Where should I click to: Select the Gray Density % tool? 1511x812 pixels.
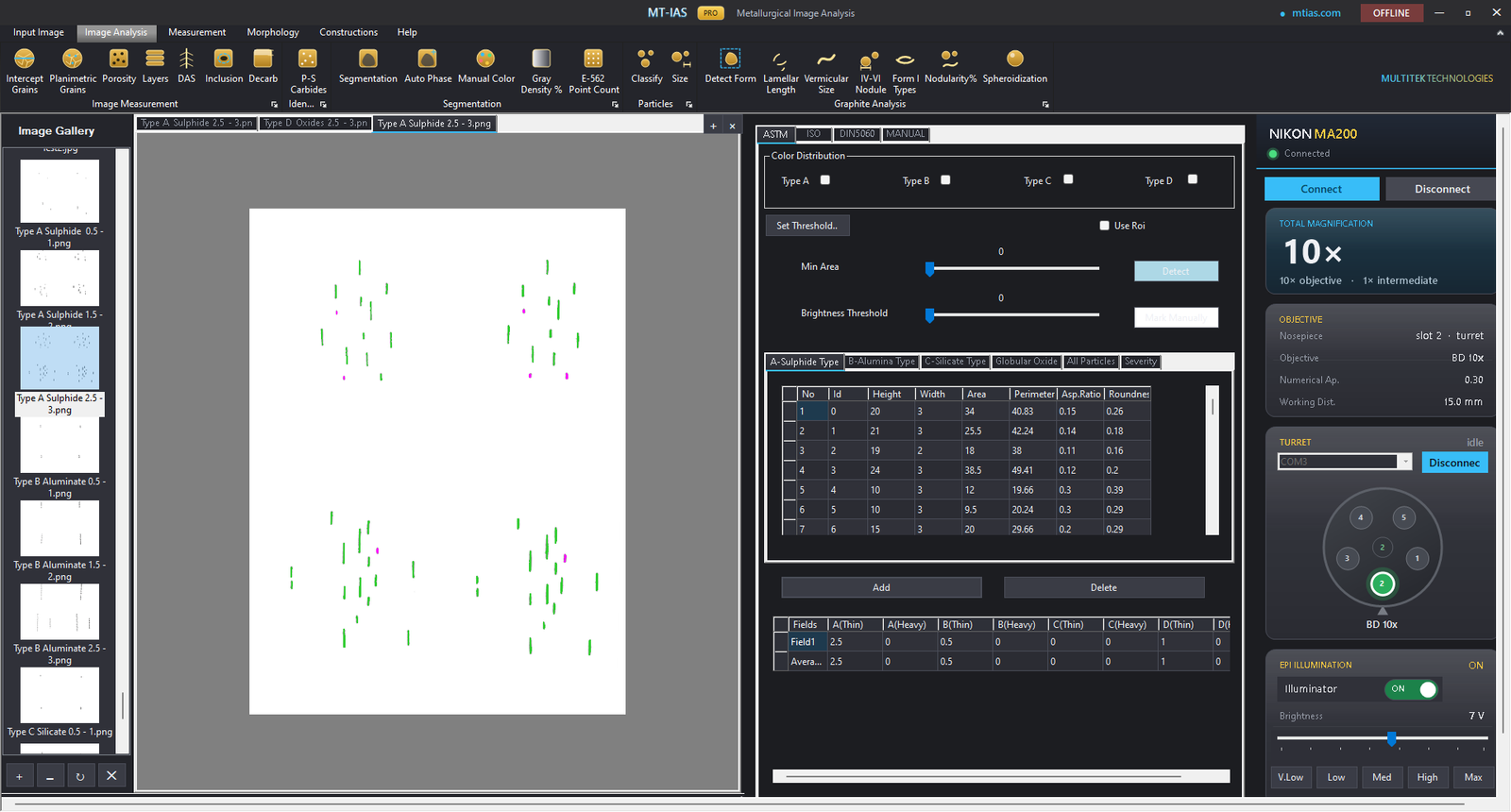(x=541, y=71)
